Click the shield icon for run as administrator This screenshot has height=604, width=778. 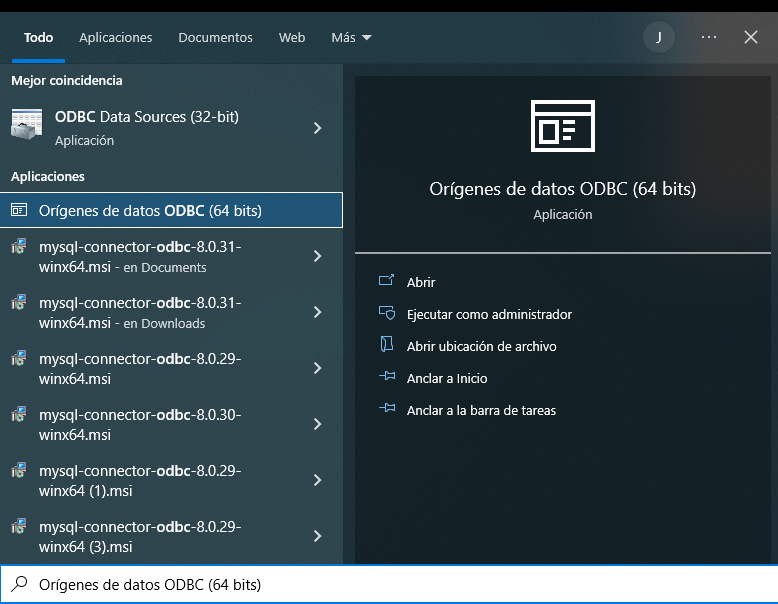tap(387, 313)
